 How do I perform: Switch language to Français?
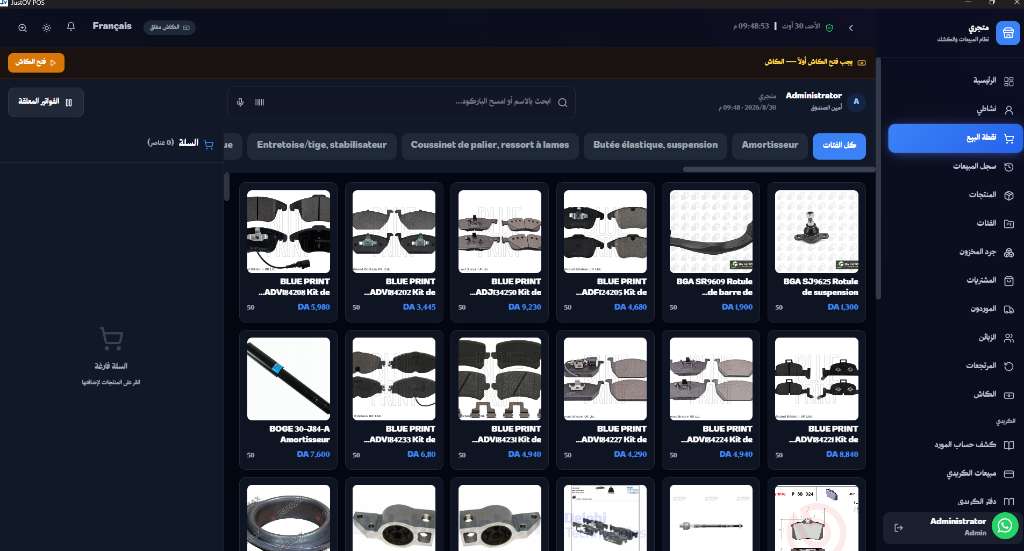[112, 26]
